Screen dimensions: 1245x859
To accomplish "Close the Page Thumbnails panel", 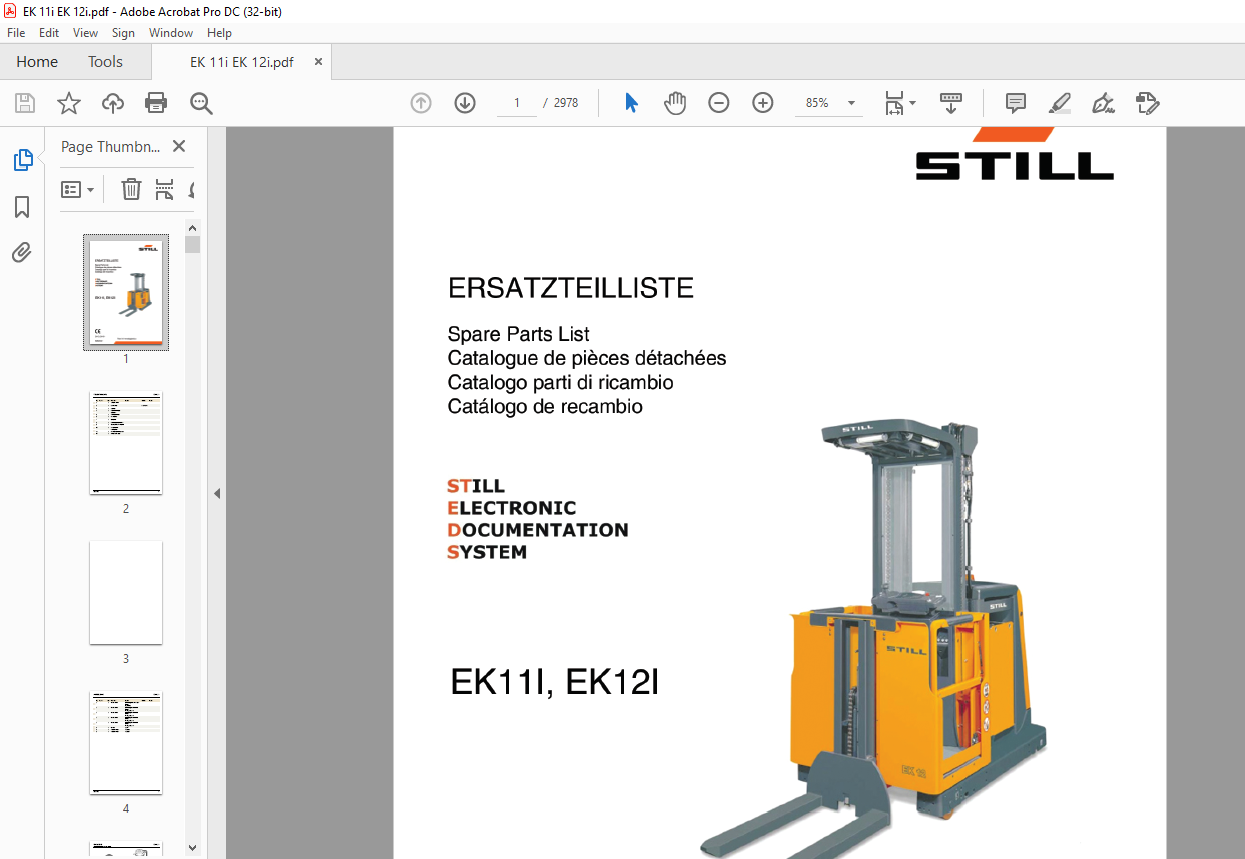I will (179, 146).
